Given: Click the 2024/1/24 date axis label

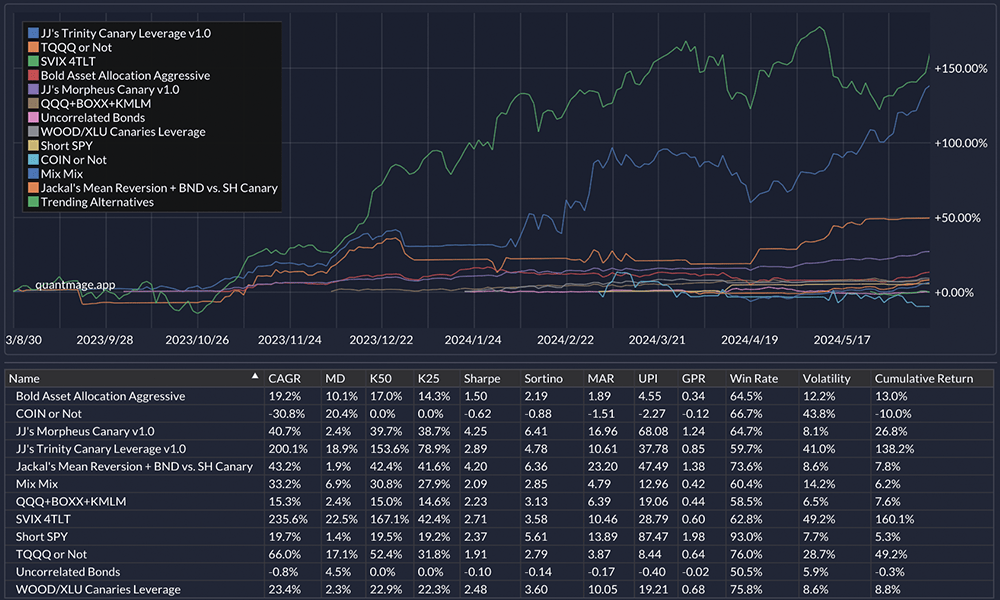Looking at the screenshot, I should click(x=473, y=340).
